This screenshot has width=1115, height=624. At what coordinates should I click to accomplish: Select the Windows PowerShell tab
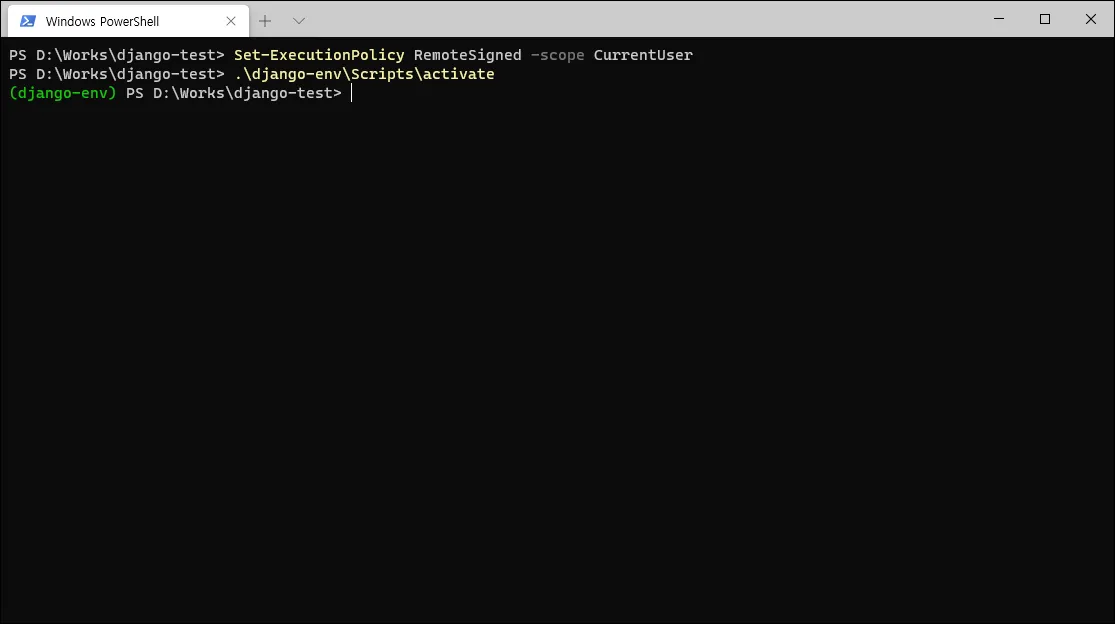(x=129, y=21)
